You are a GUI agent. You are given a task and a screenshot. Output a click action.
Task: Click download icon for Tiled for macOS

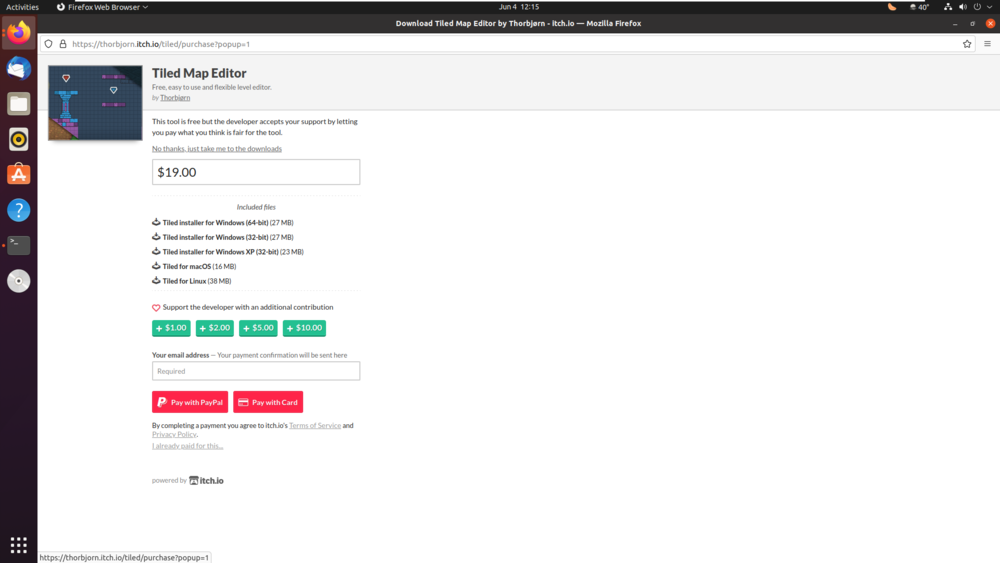(156, 266)
